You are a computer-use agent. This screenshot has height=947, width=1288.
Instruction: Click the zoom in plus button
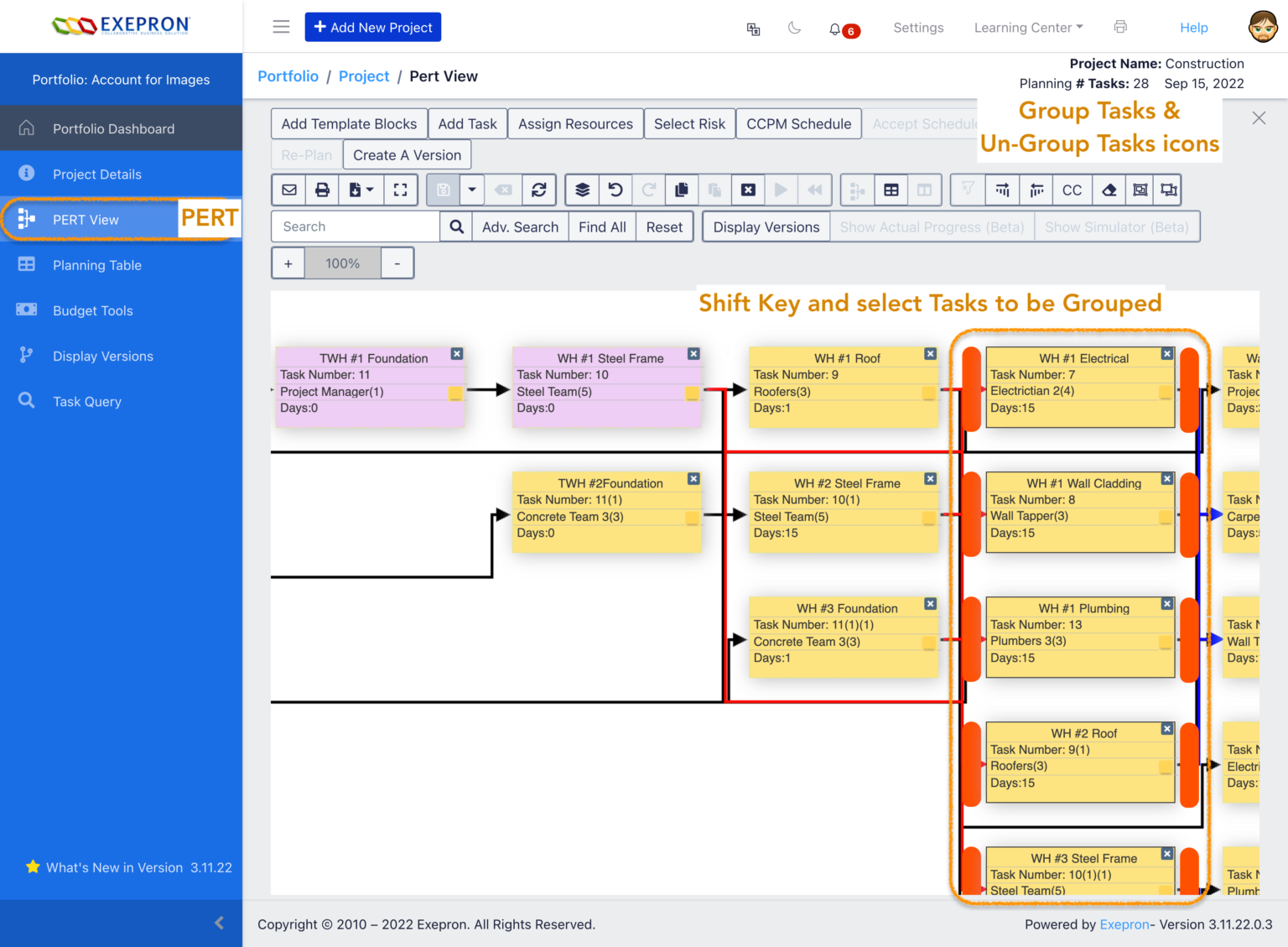point(288,263)
